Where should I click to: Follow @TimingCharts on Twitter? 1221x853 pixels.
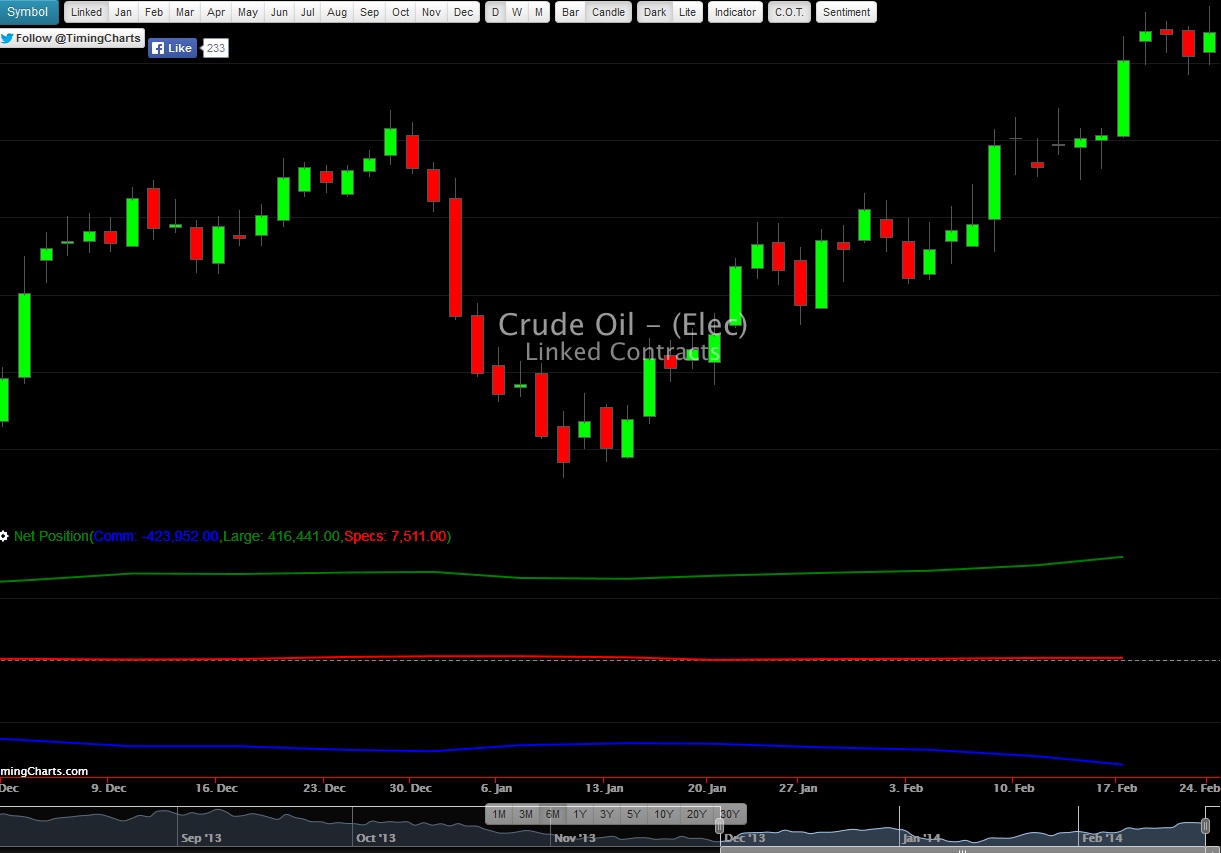pyautogui.click(x=72, y=37)
